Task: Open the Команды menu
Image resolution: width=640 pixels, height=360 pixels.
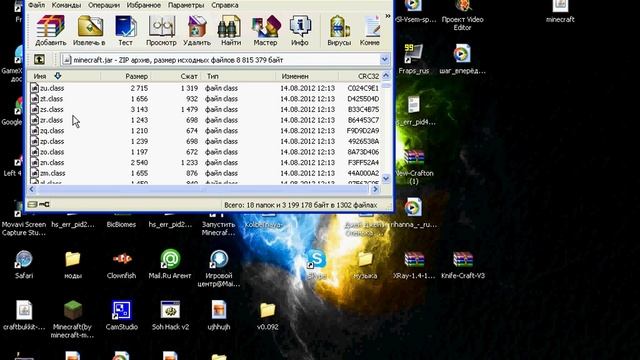Action: (x=66, y=5)
